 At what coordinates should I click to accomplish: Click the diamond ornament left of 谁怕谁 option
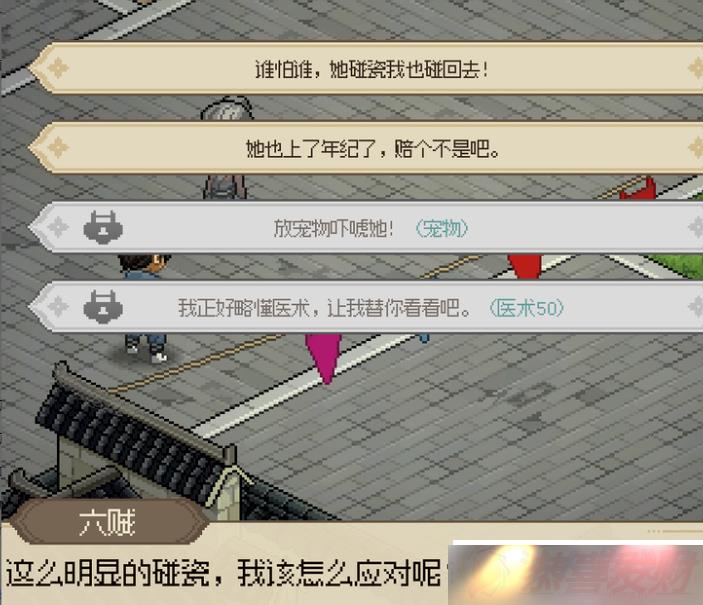(58, 68)
